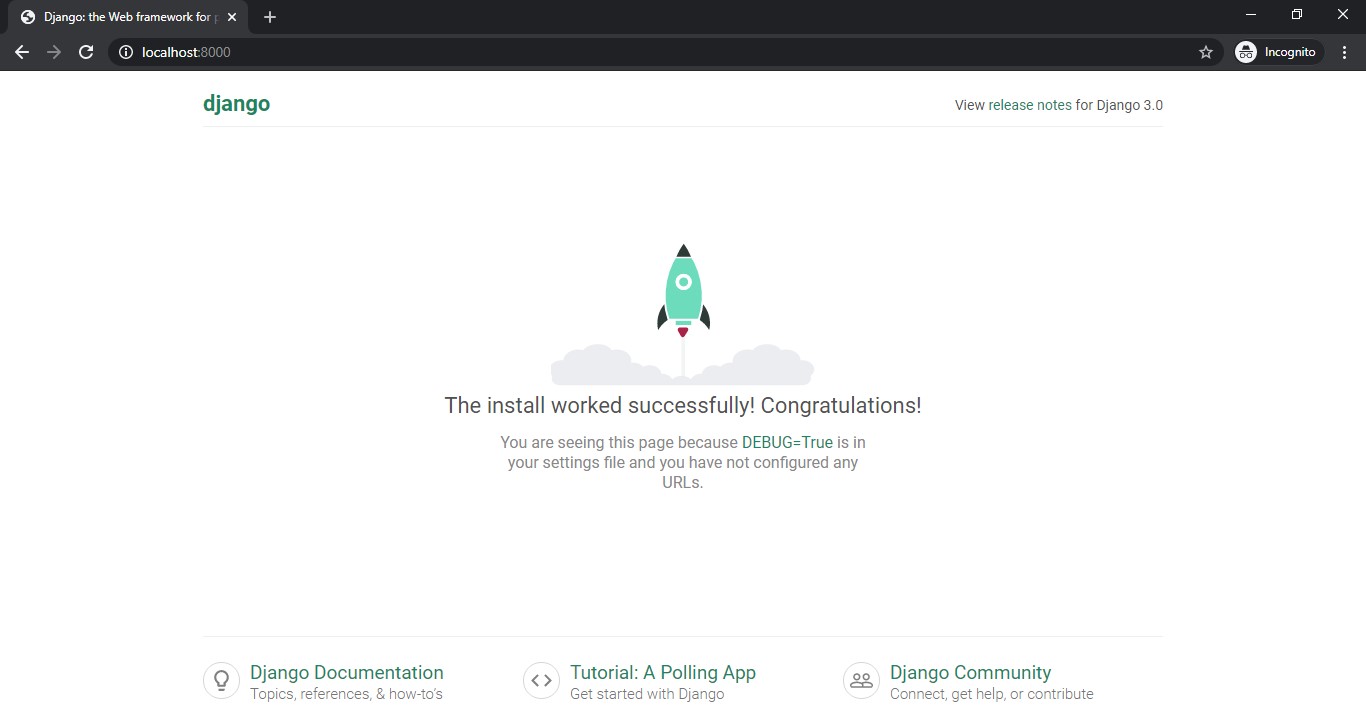
Task: Click 'Topics, references, & how-to's' text
Action: coord(346,694)
